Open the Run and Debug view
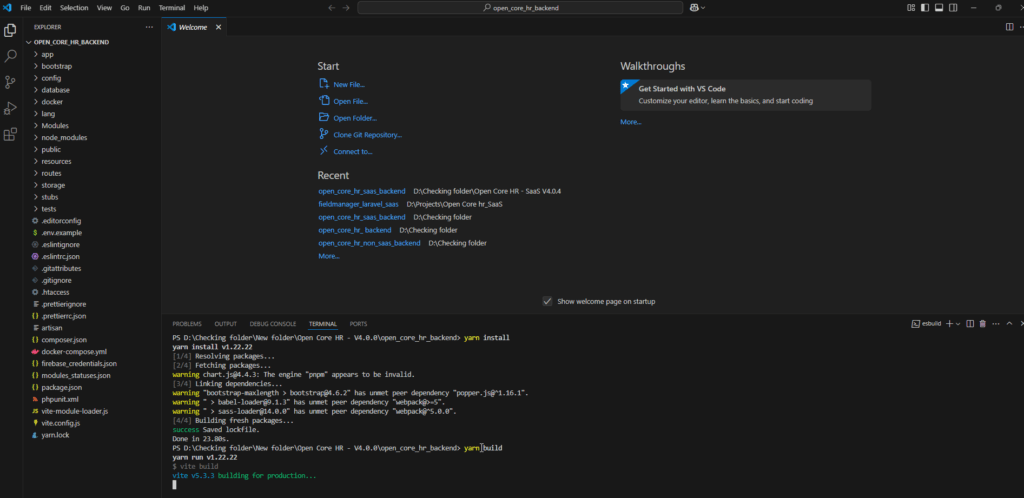The width and height of the screenshot is (1024, 498). [10, 108]
